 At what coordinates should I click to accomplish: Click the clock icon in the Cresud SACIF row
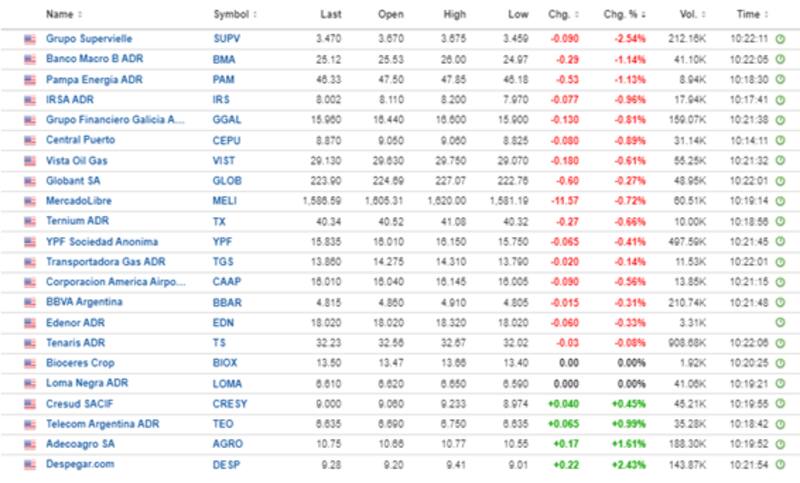pos(779,403)
